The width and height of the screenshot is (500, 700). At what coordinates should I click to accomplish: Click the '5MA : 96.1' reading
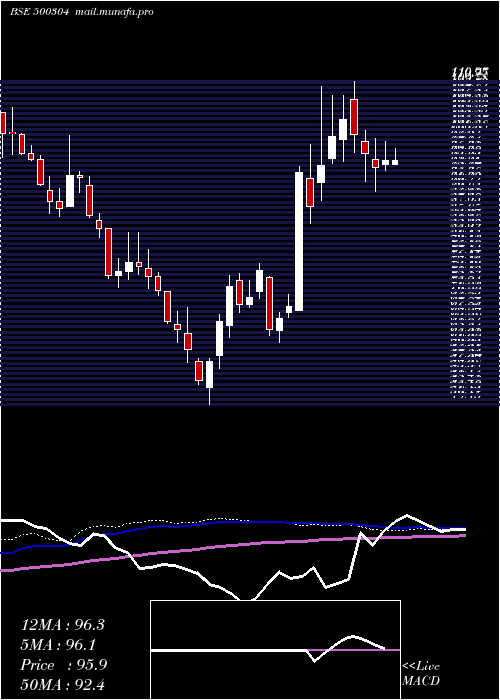pyautogui.click(x=59, y=645)
